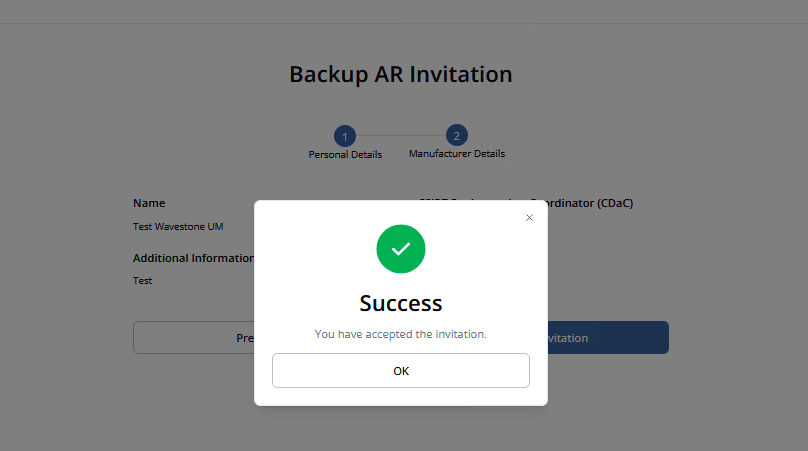Confirm the Success dialog with OK
The height and width of the screenshot is (451, 808).
coord(400,371)
